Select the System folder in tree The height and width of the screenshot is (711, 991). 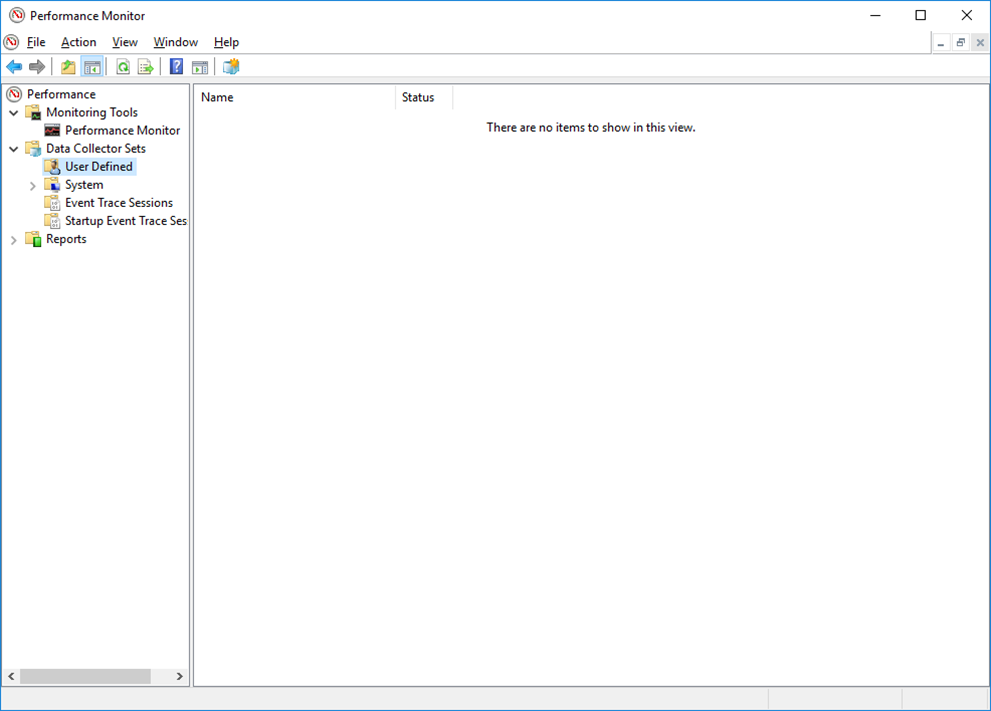pyautogui.click(x=84, y=185)
